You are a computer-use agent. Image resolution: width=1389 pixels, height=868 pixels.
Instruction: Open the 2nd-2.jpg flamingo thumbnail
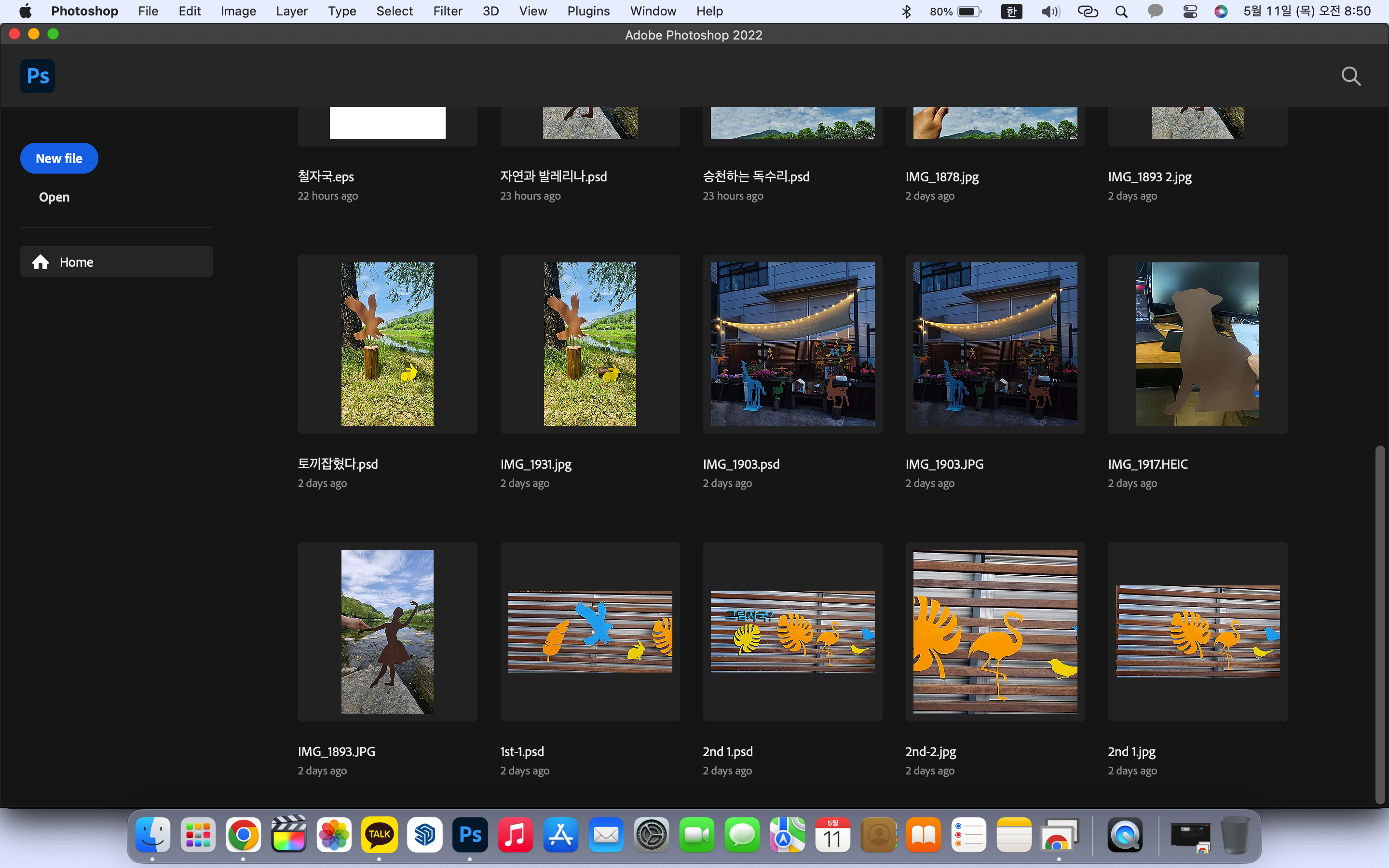click(994, 632)
